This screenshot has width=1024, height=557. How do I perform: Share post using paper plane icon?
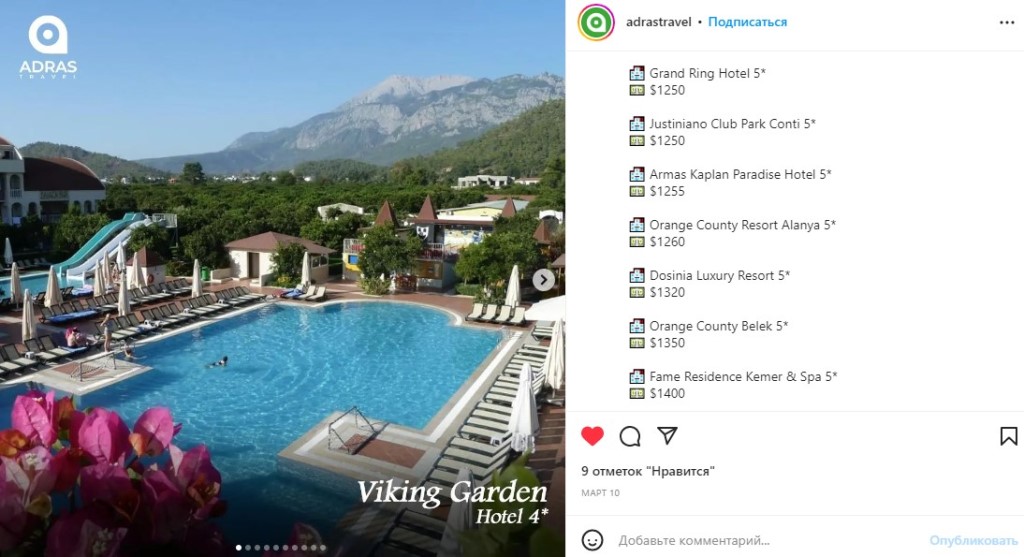pyautogui.click(x=667, y=436)
